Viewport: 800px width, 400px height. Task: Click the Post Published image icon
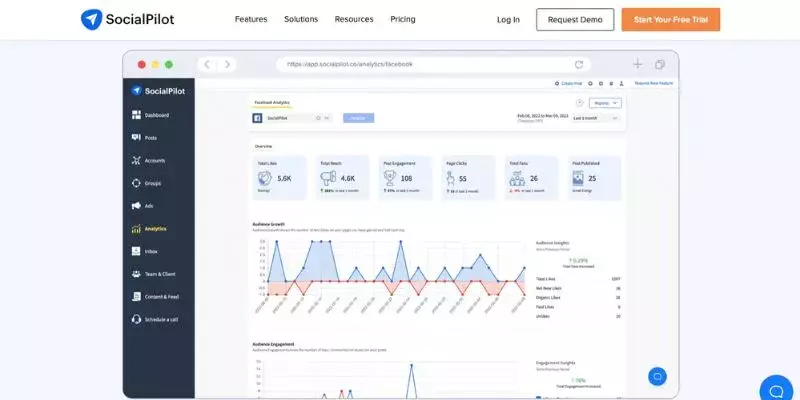coord(578,178)
